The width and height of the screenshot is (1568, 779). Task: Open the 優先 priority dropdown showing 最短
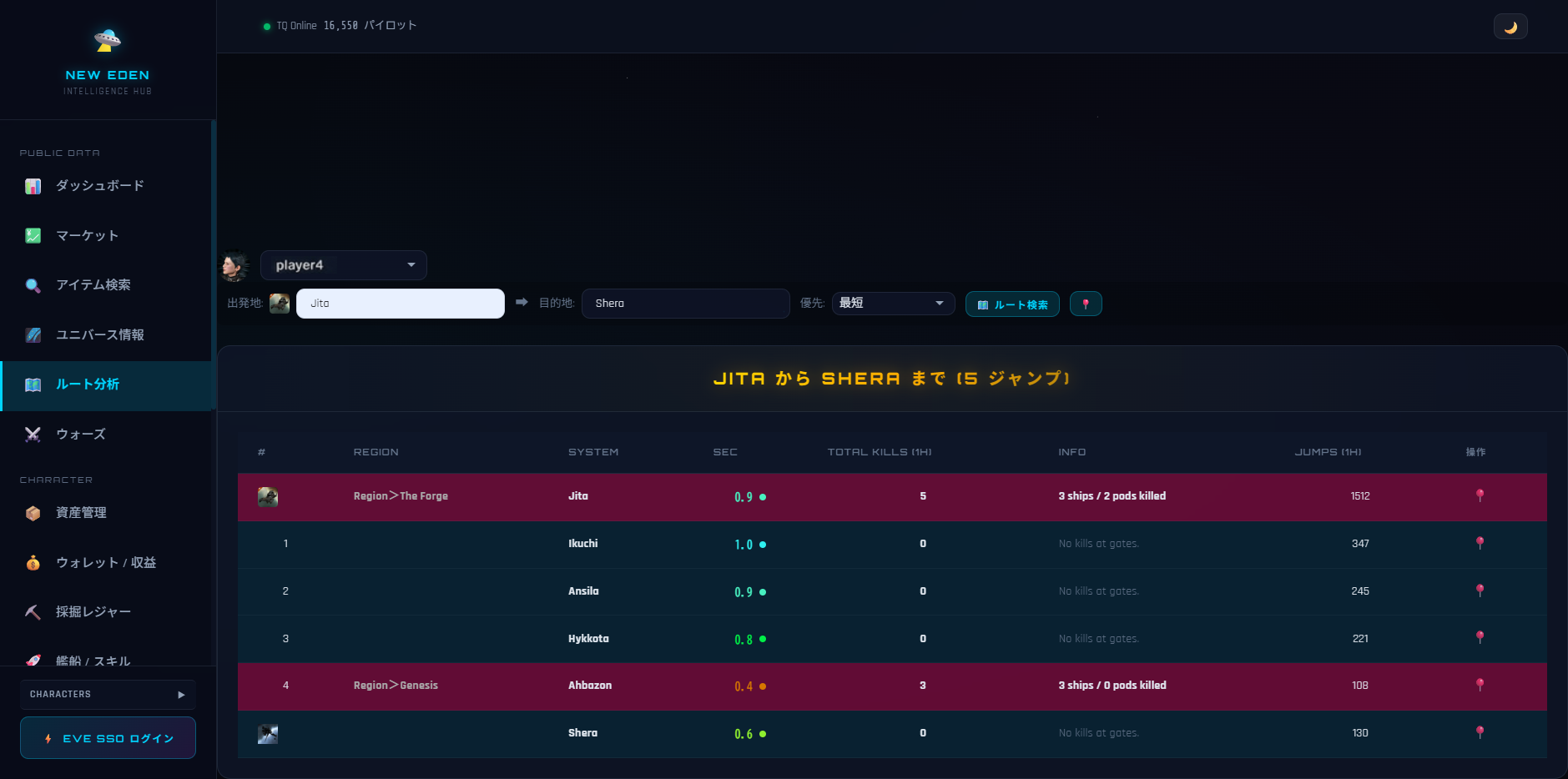point(892,303)
